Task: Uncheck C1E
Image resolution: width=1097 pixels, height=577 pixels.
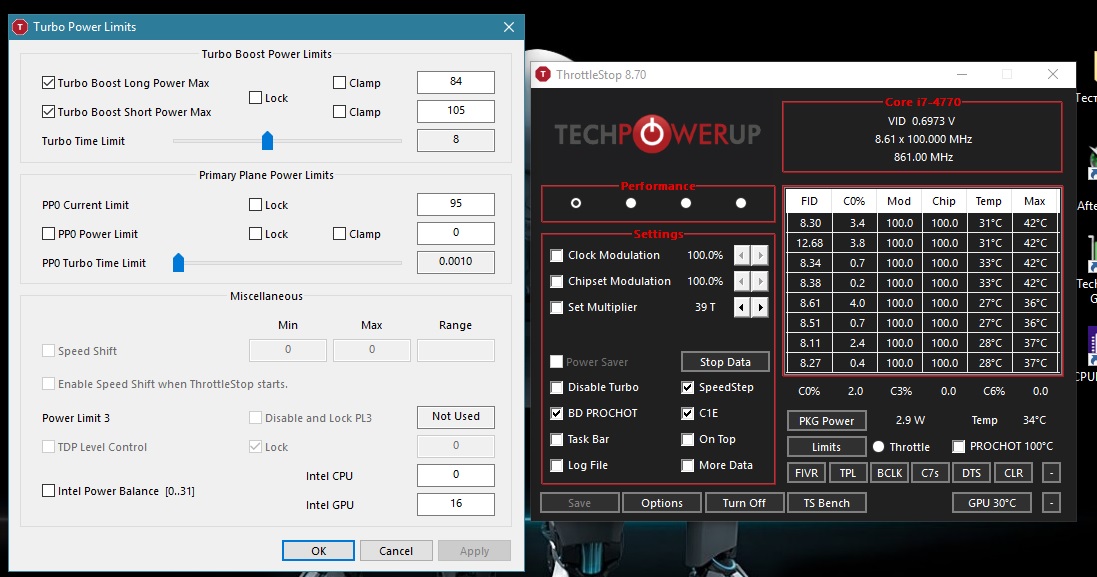Action: tap(688, 413)
